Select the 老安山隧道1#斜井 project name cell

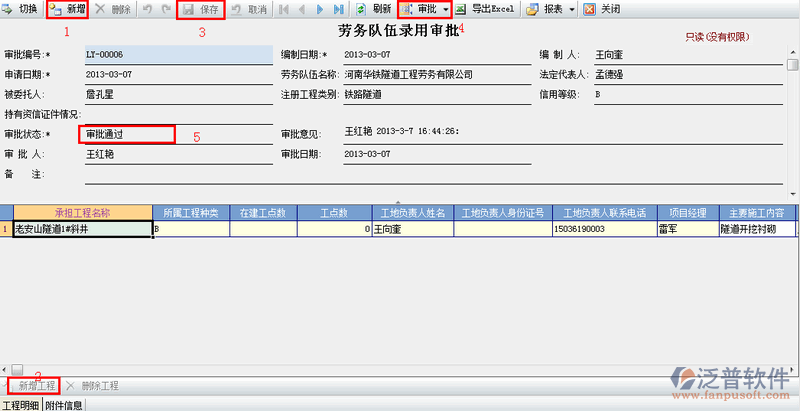81,229
